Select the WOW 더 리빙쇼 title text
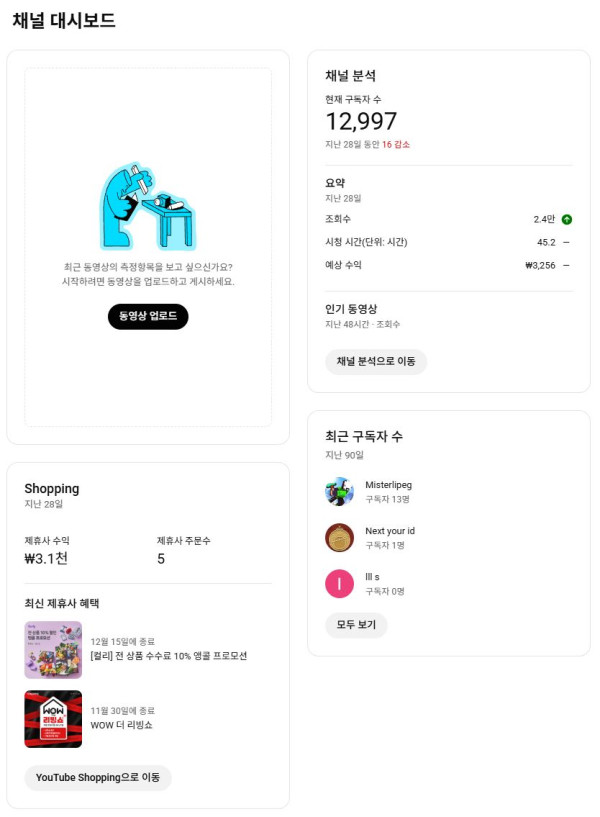 coord(121,724)
